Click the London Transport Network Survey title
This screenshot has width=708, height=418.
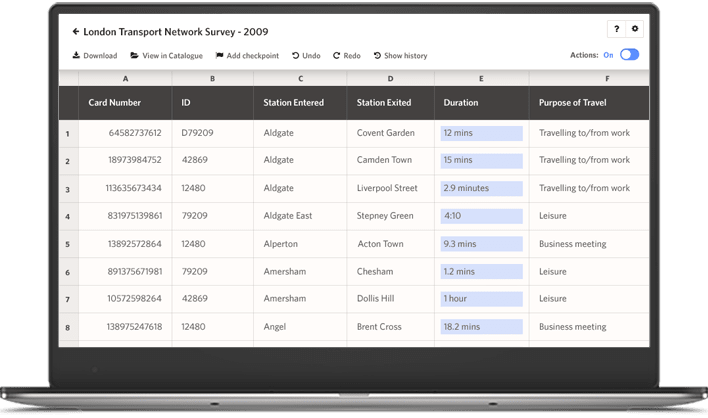click(x=176, y=32)
